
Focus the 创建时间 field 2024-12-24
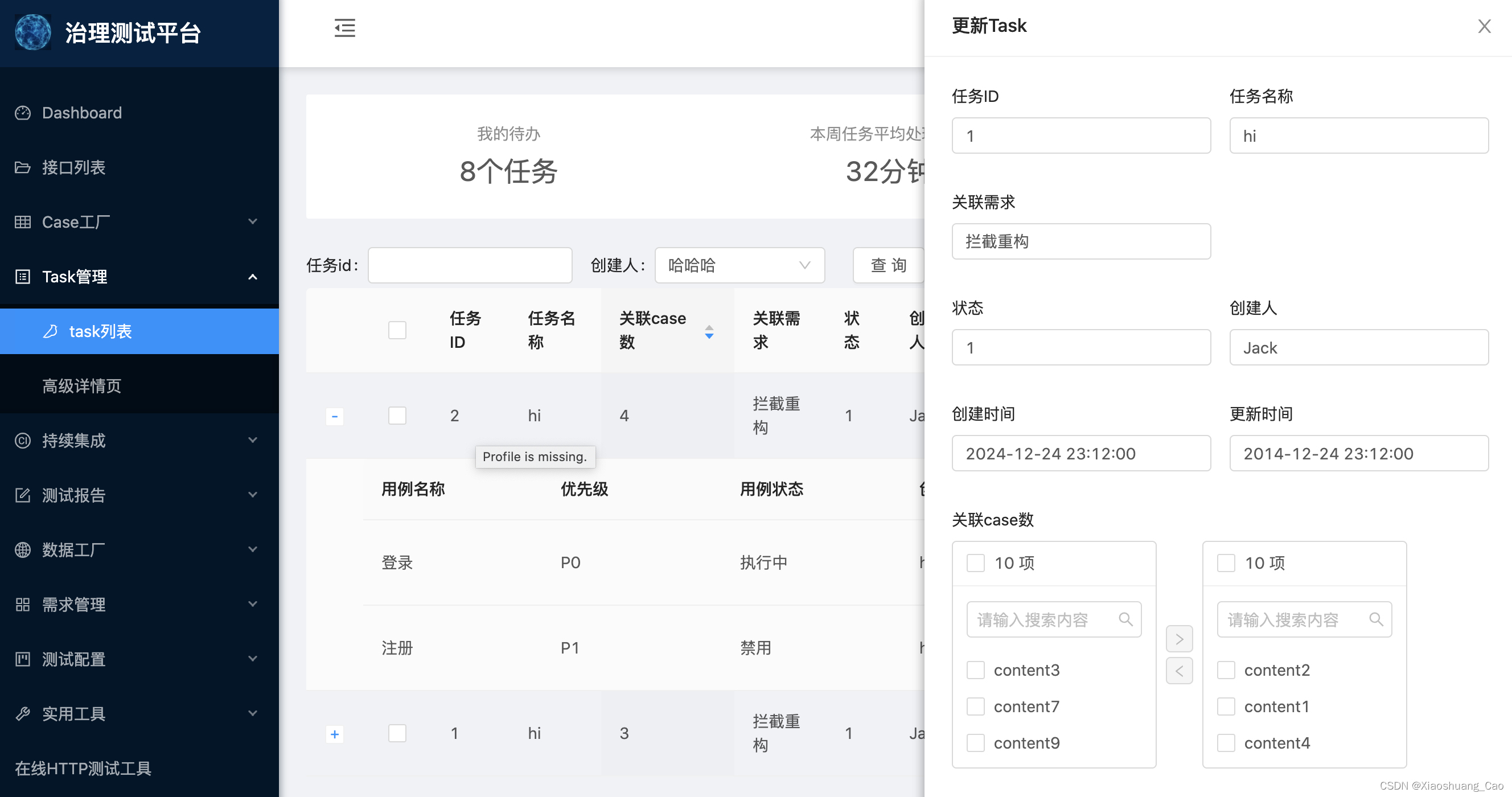click(1081, 453)
